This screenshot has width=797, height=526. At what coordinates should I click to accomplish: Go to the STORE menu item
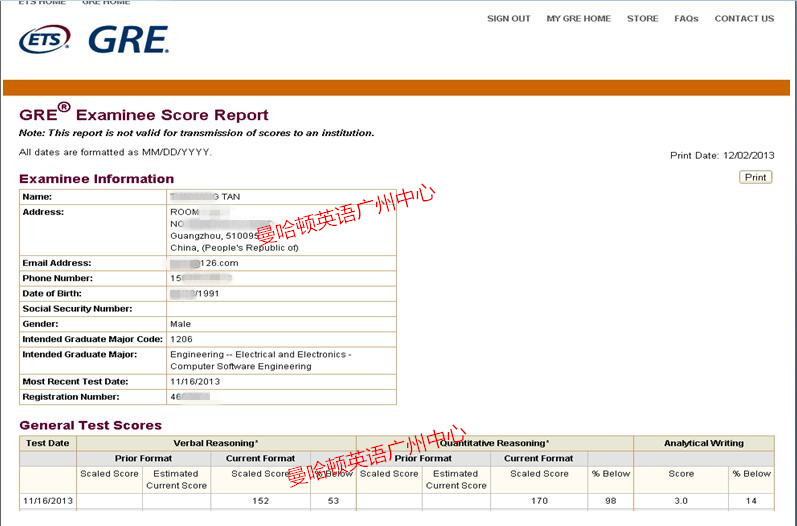[642, 19]
